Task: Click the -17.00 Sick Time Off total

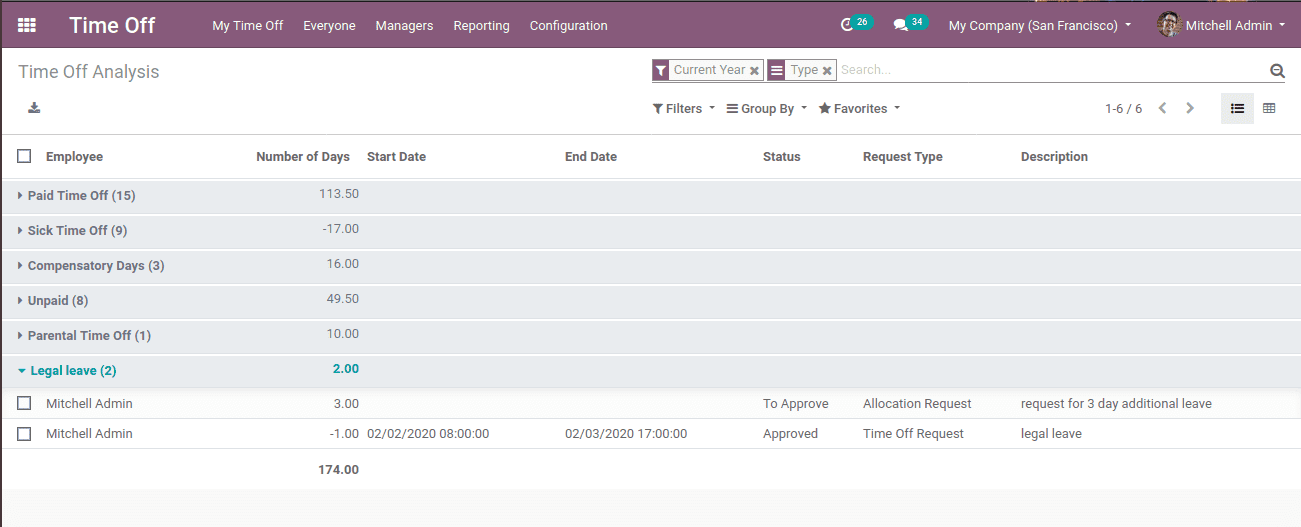Action: click(x=341, y=229)
